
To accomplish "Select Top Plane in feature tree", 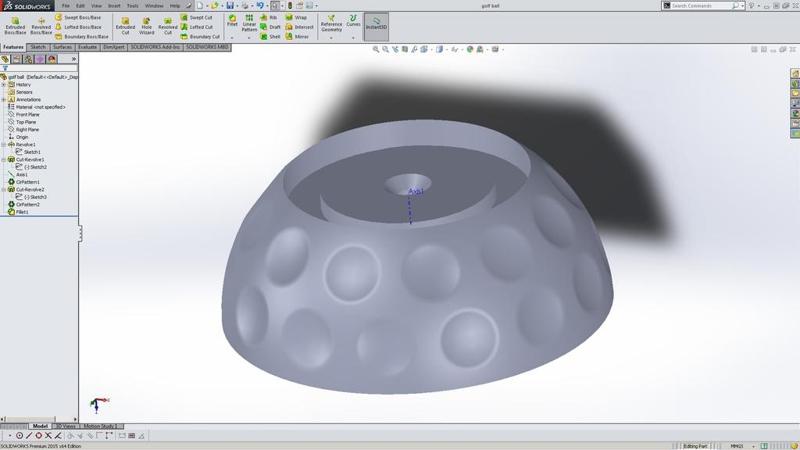I will coord(21,122).
